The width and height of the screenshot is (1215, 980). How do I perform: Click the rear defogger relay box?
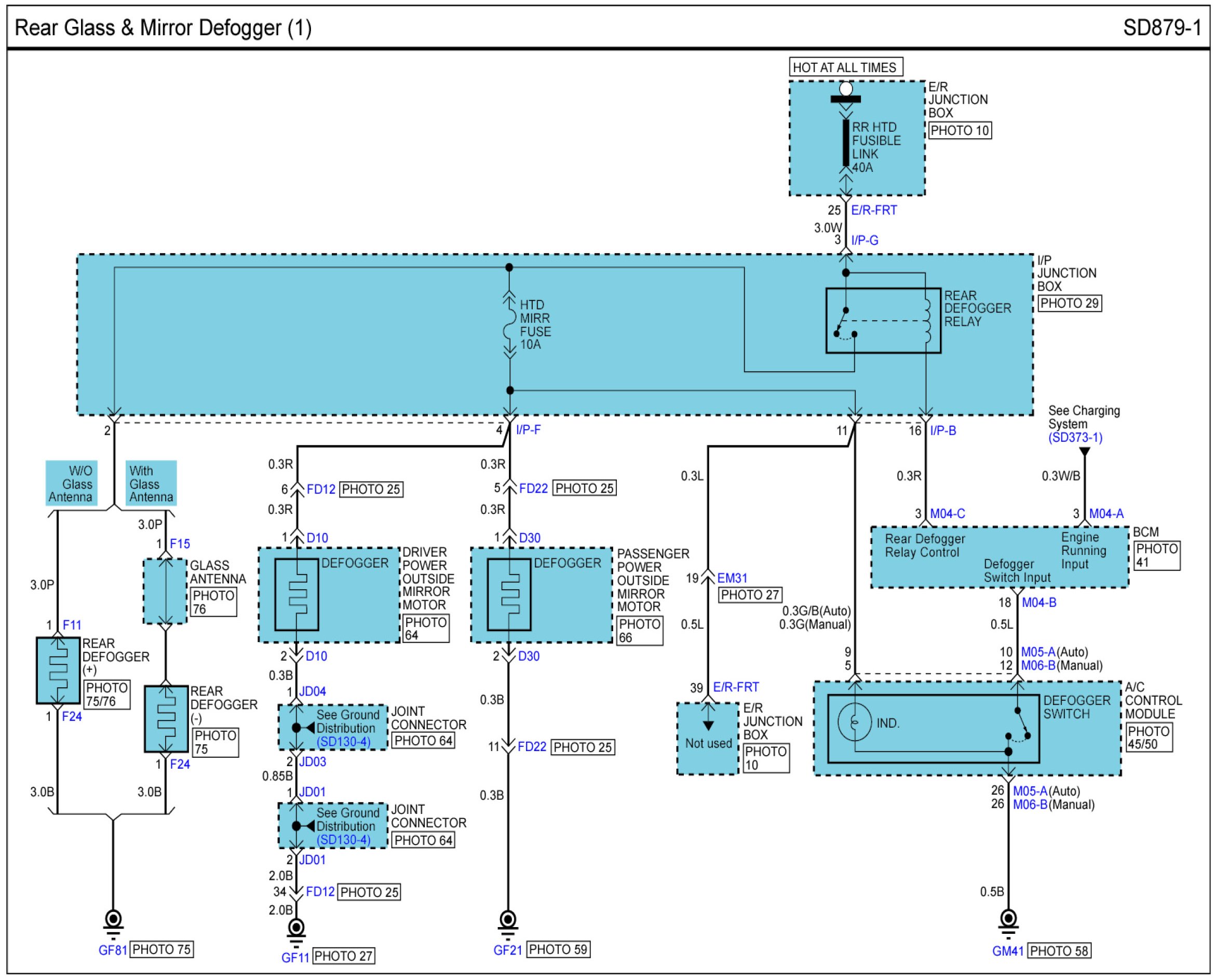click(x=883, y=321)
